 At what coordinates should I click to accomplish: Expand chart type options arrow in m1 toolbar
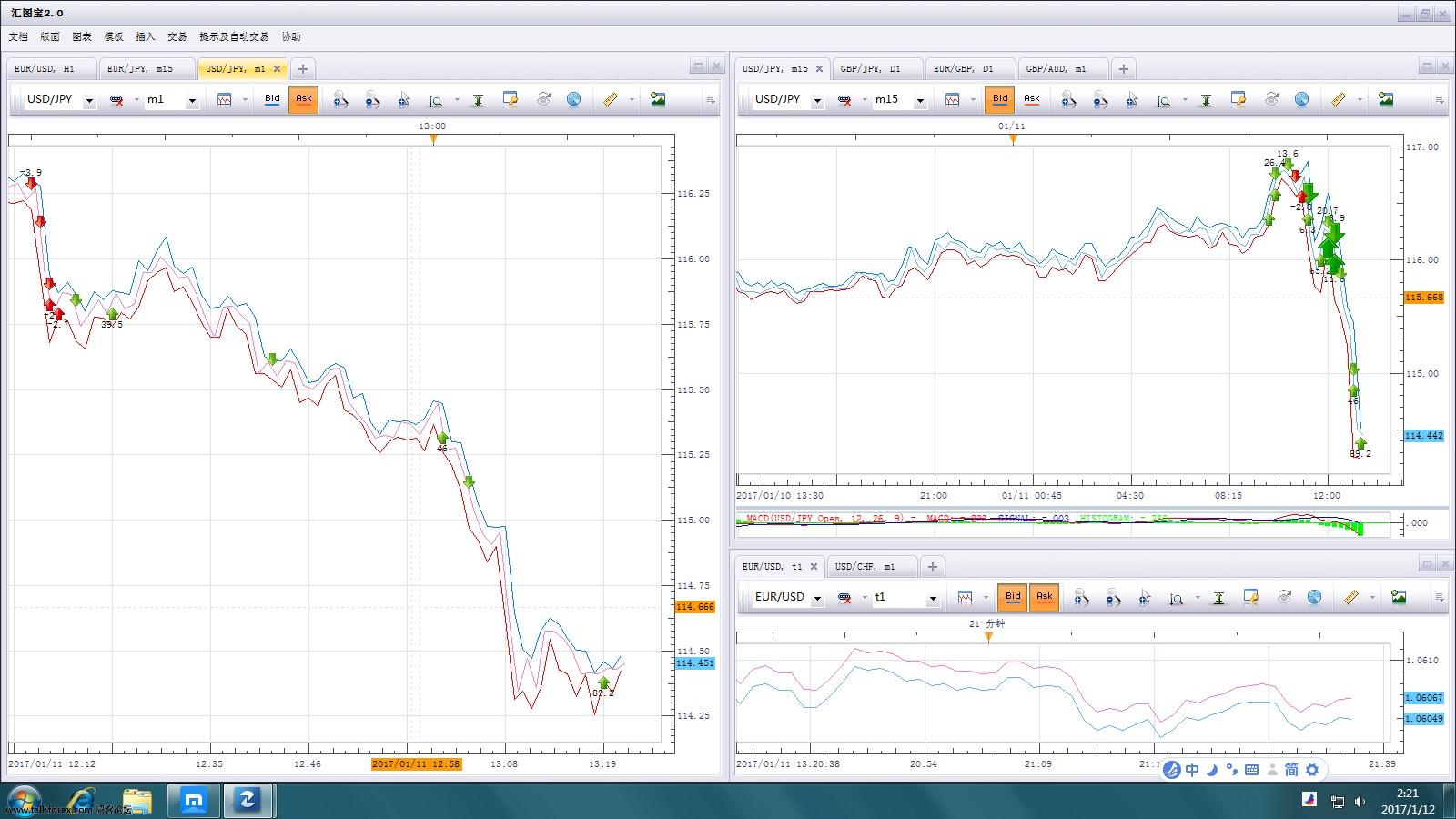click(x=245, y=100)
